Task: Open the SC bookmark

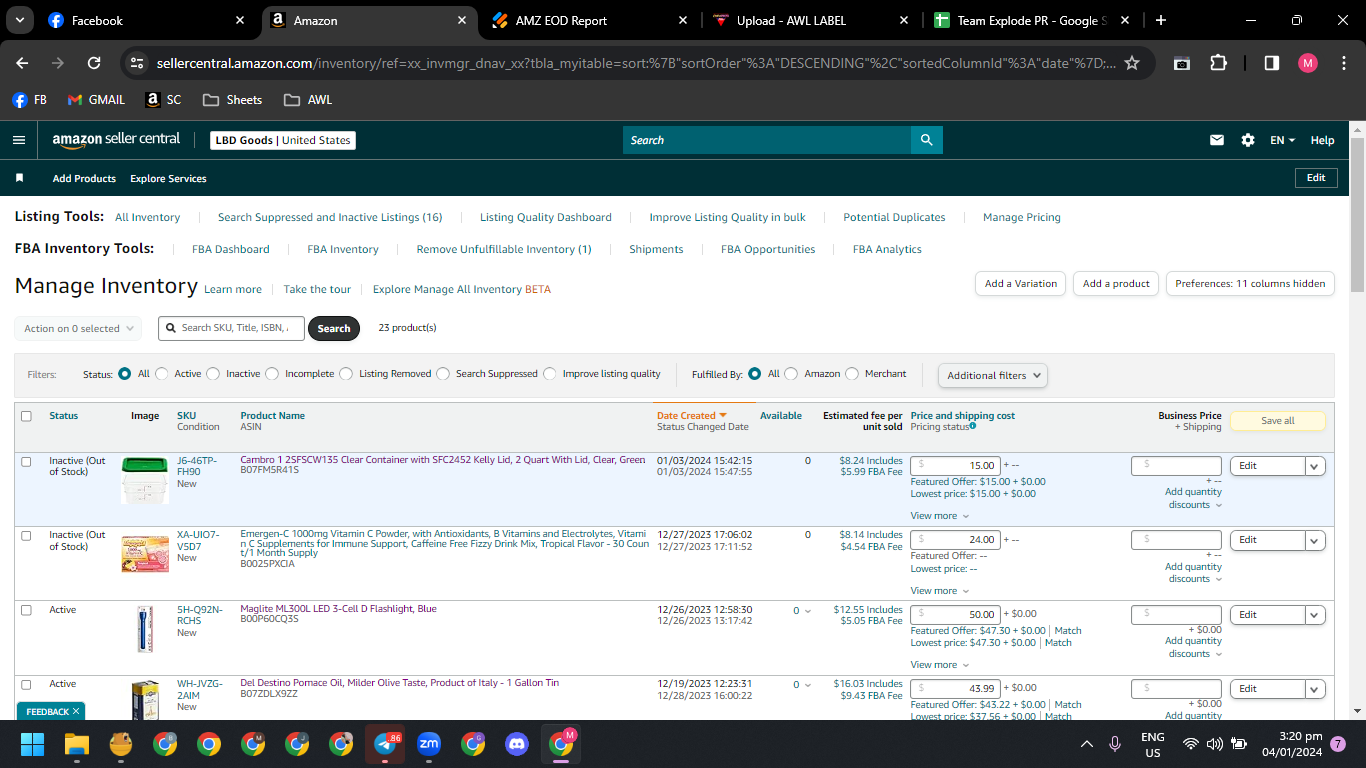Action: [164, 100]
